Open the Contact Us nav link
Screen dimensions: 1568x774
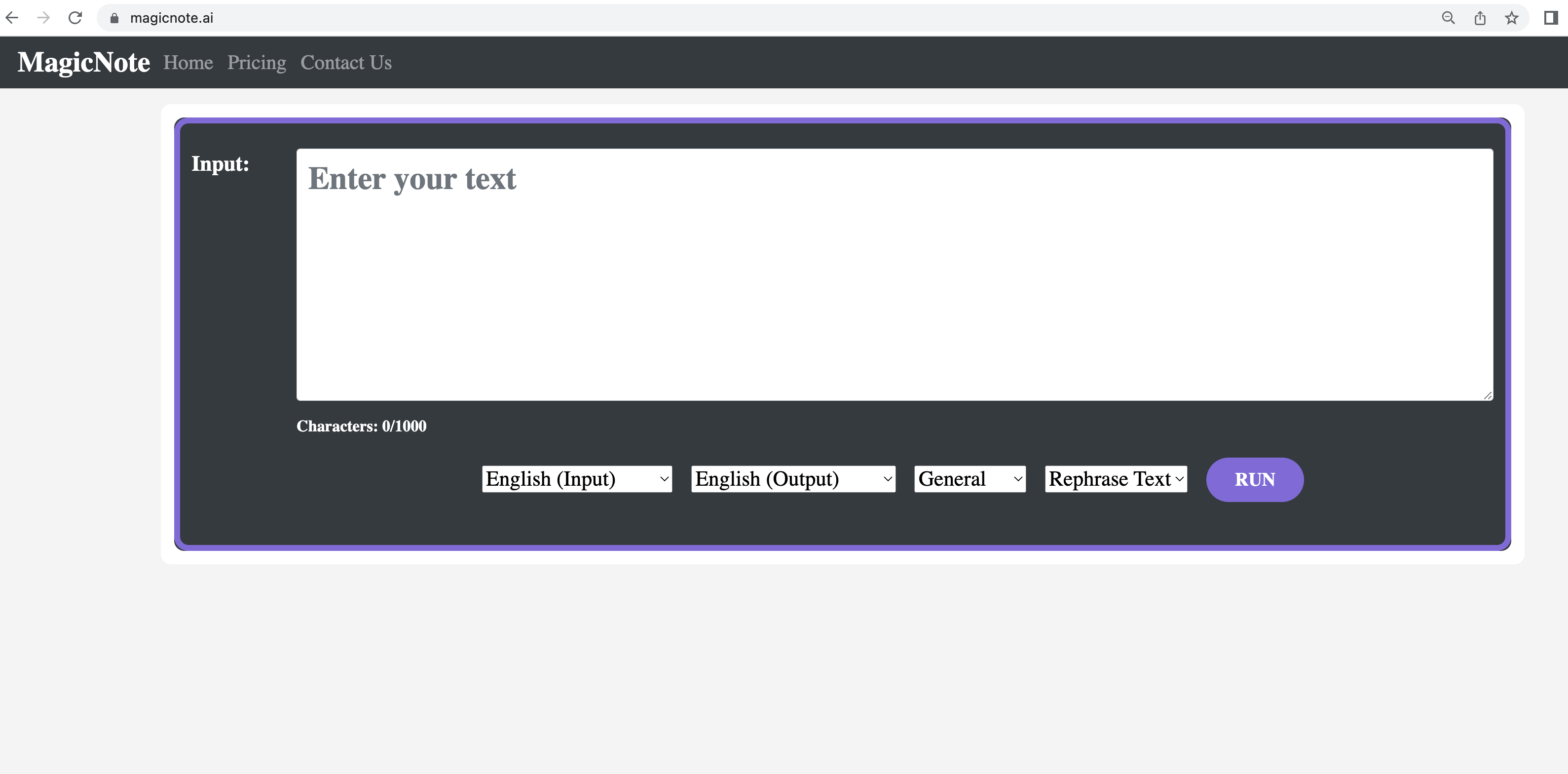coord(346,62)
